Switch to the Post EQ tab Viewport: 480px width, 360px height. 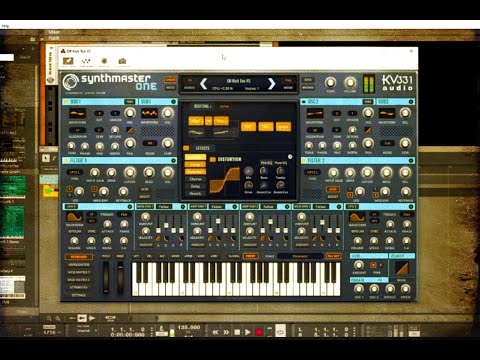(x=281, y=163)
